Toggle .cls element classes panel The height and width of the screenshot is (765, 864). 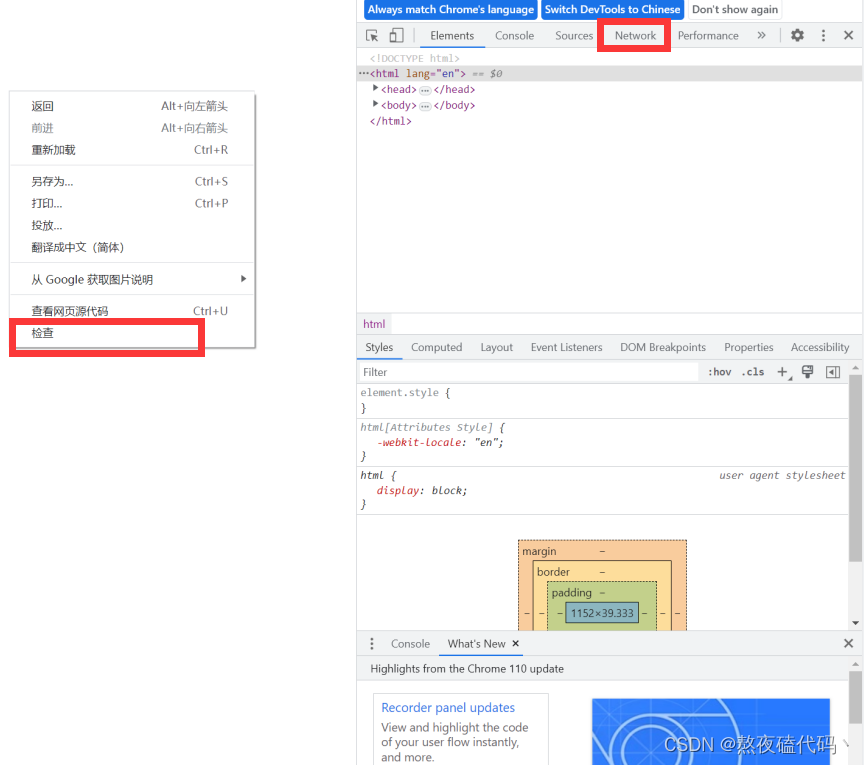click(753, 372)
